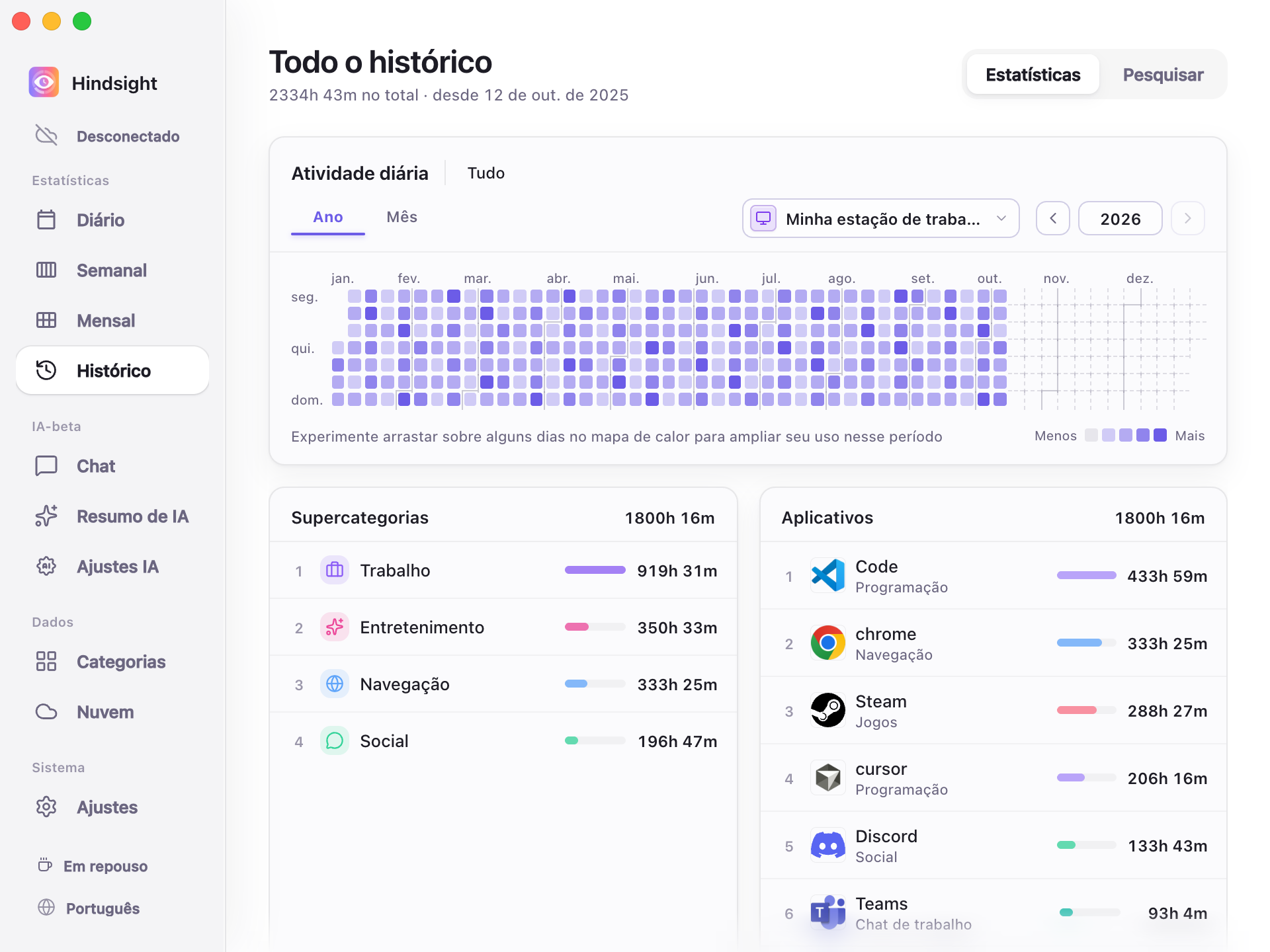Open the Nuvem cloud icon
1270x952 pixels.
pos(46,711)
